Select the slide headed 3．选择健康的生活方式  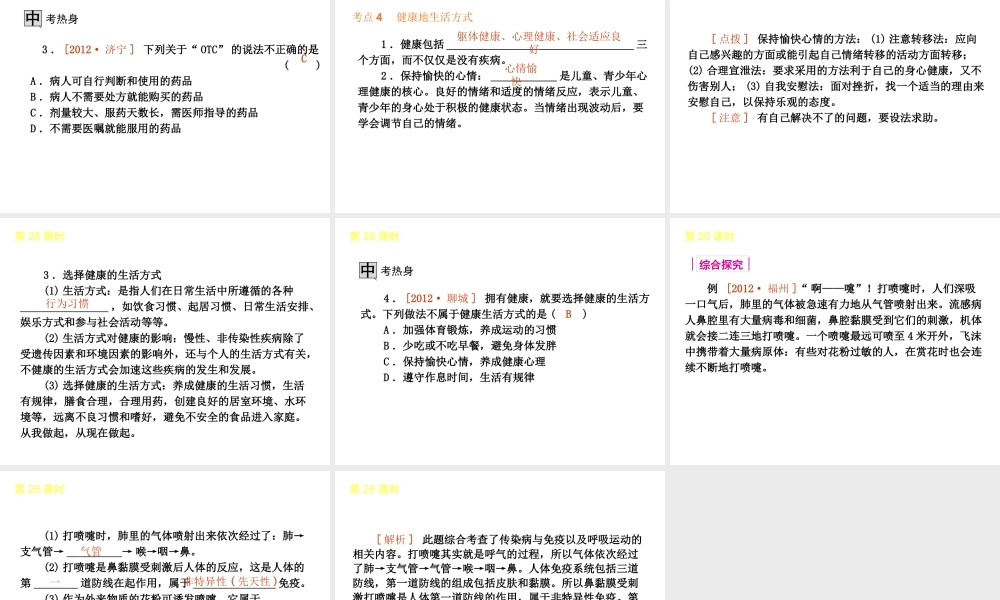click(x=165, y=341)
